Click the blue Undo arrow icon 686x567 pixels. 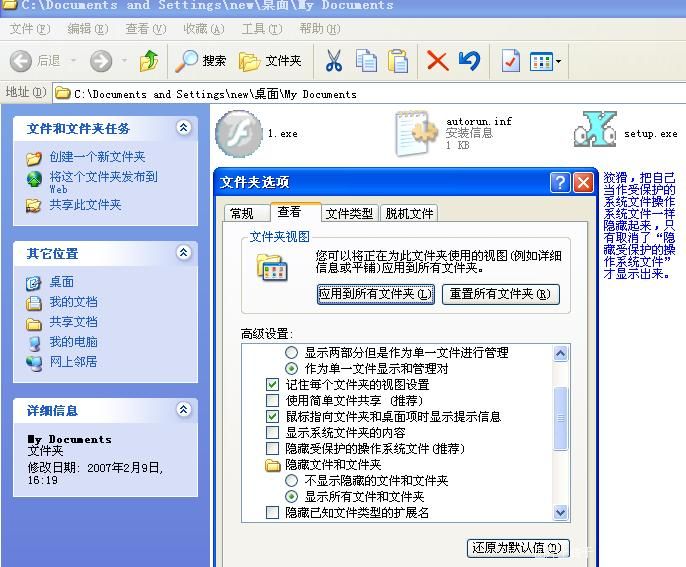469,61
